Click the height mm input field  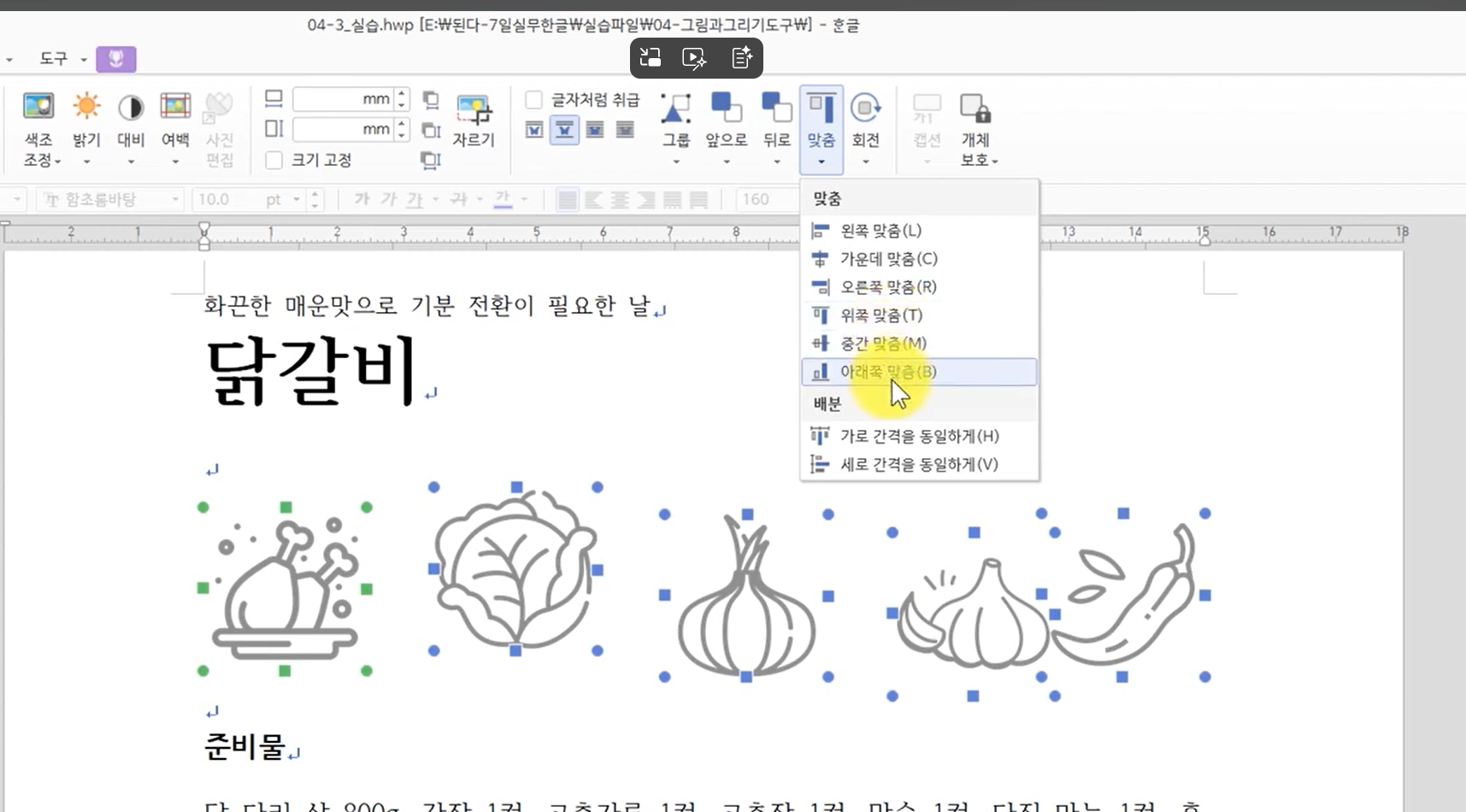coord(343,129)
